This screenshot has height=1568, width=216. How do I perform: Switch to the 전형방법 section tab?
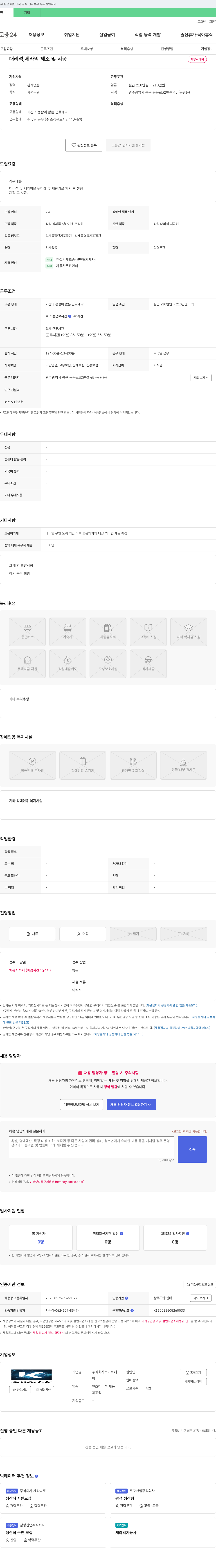[167, 49]
